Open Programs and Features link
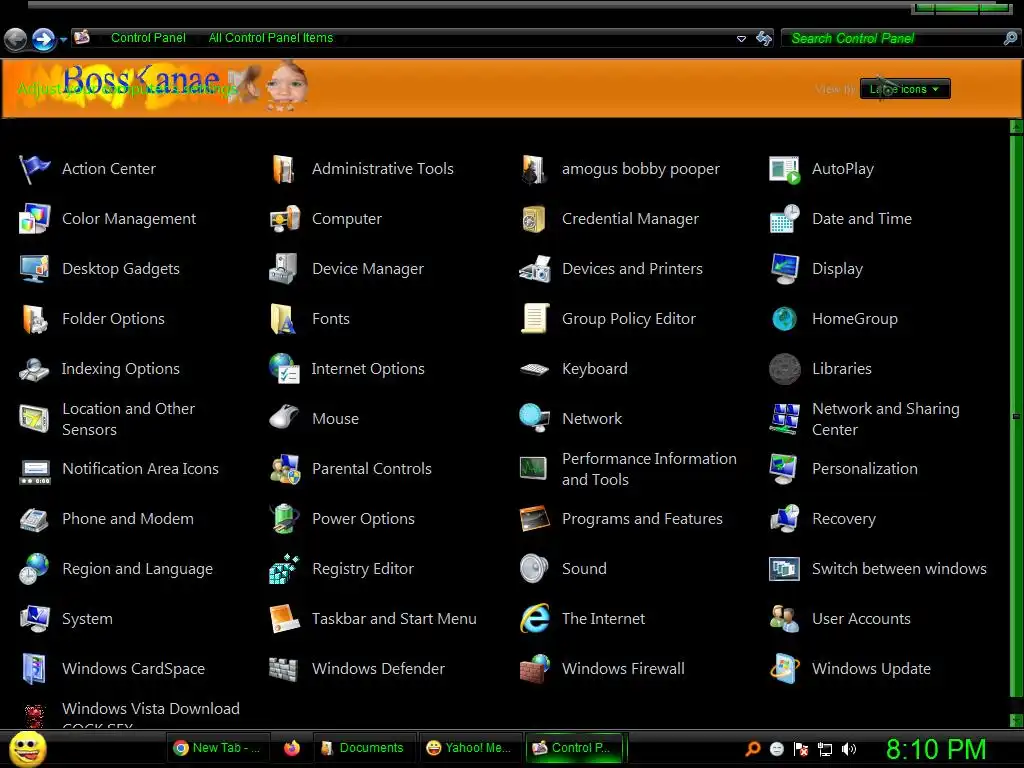1024x768 pixels. tap(642, 519)
